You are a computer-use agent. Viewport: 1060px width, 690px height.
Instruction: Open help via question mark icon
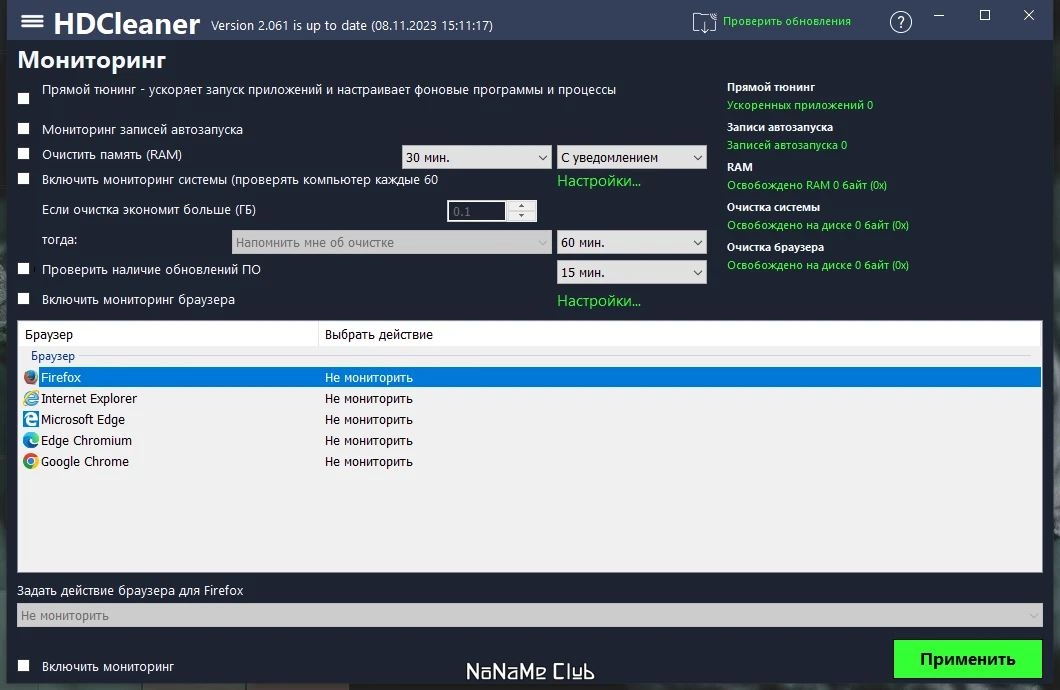coord(900,22)
